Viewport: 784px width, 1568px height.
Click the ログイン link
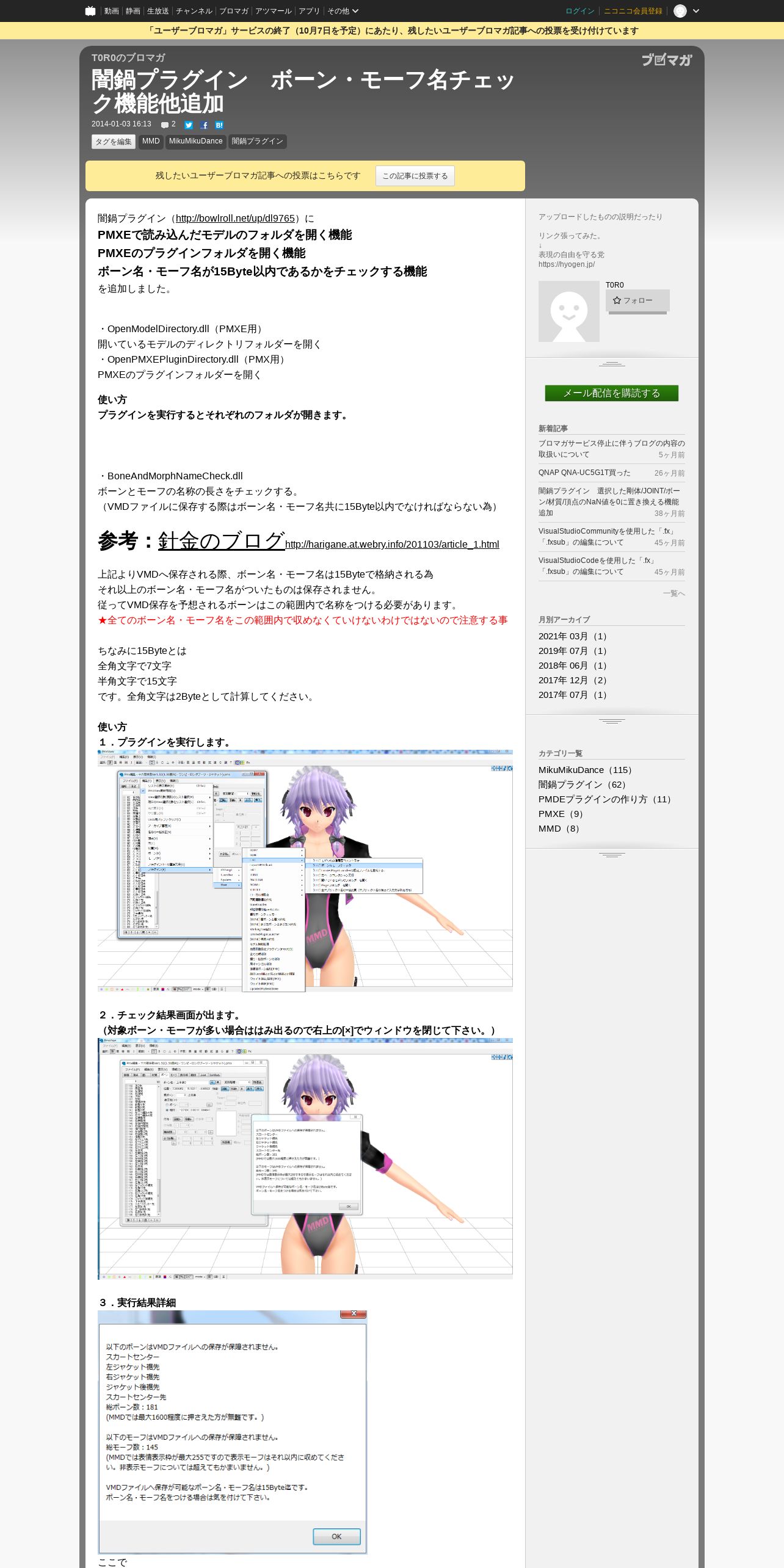click(580, 11)
